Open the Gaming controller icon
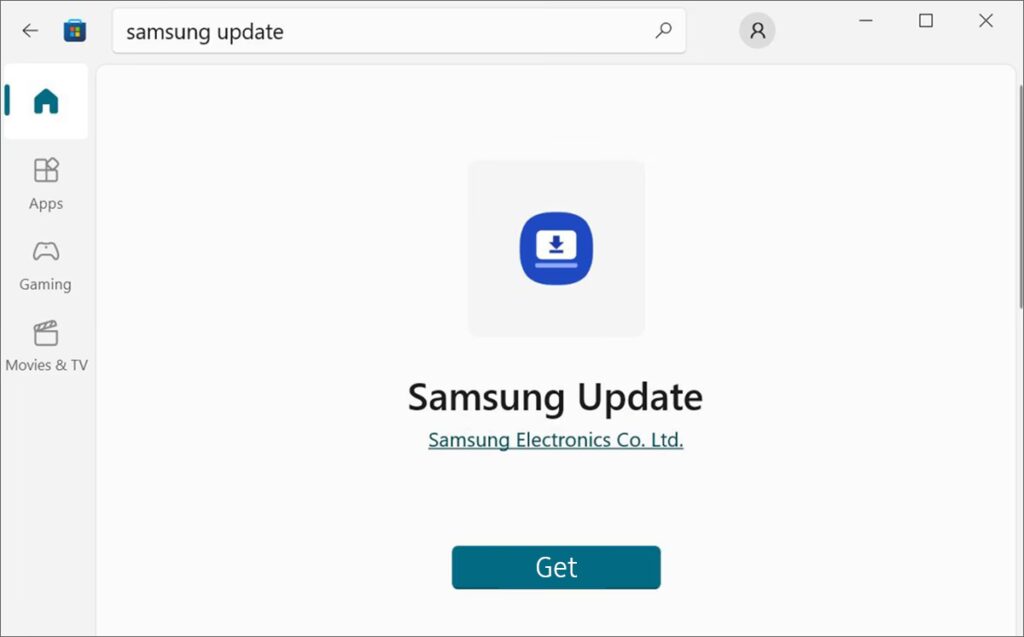Image resolution: width=1024 pixels, height=637 pixels. click(46, 251)
